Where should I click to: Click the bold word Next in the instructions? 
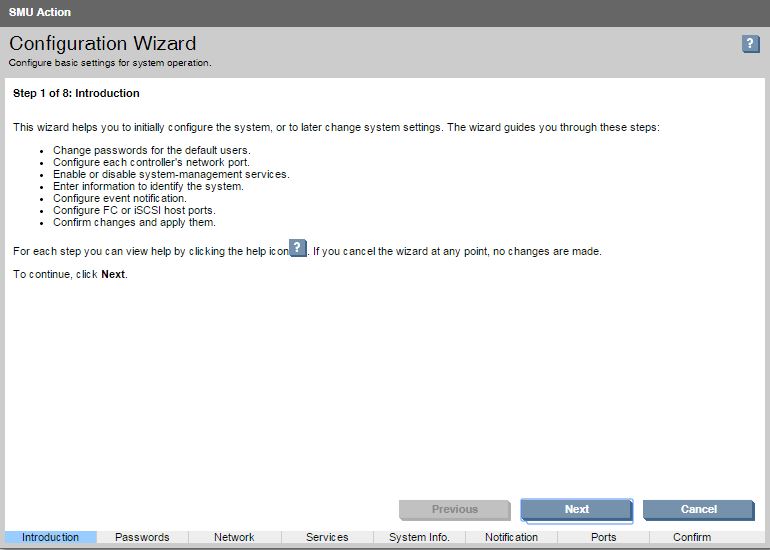tap(113, 274)
